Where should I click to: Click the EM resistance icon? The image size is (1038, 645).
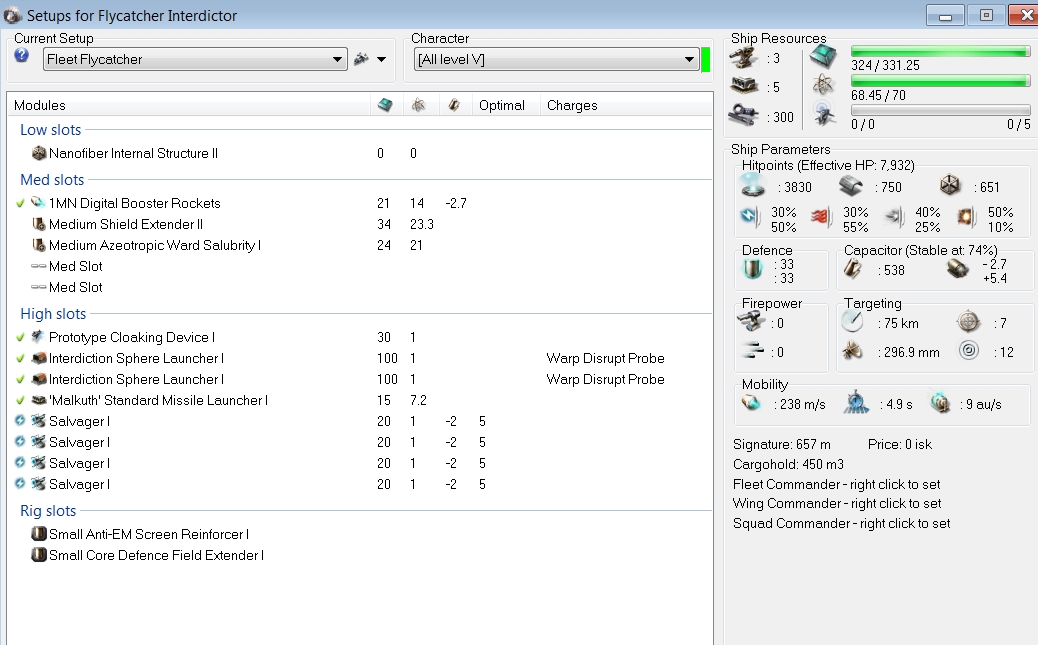tap(750, 217)
